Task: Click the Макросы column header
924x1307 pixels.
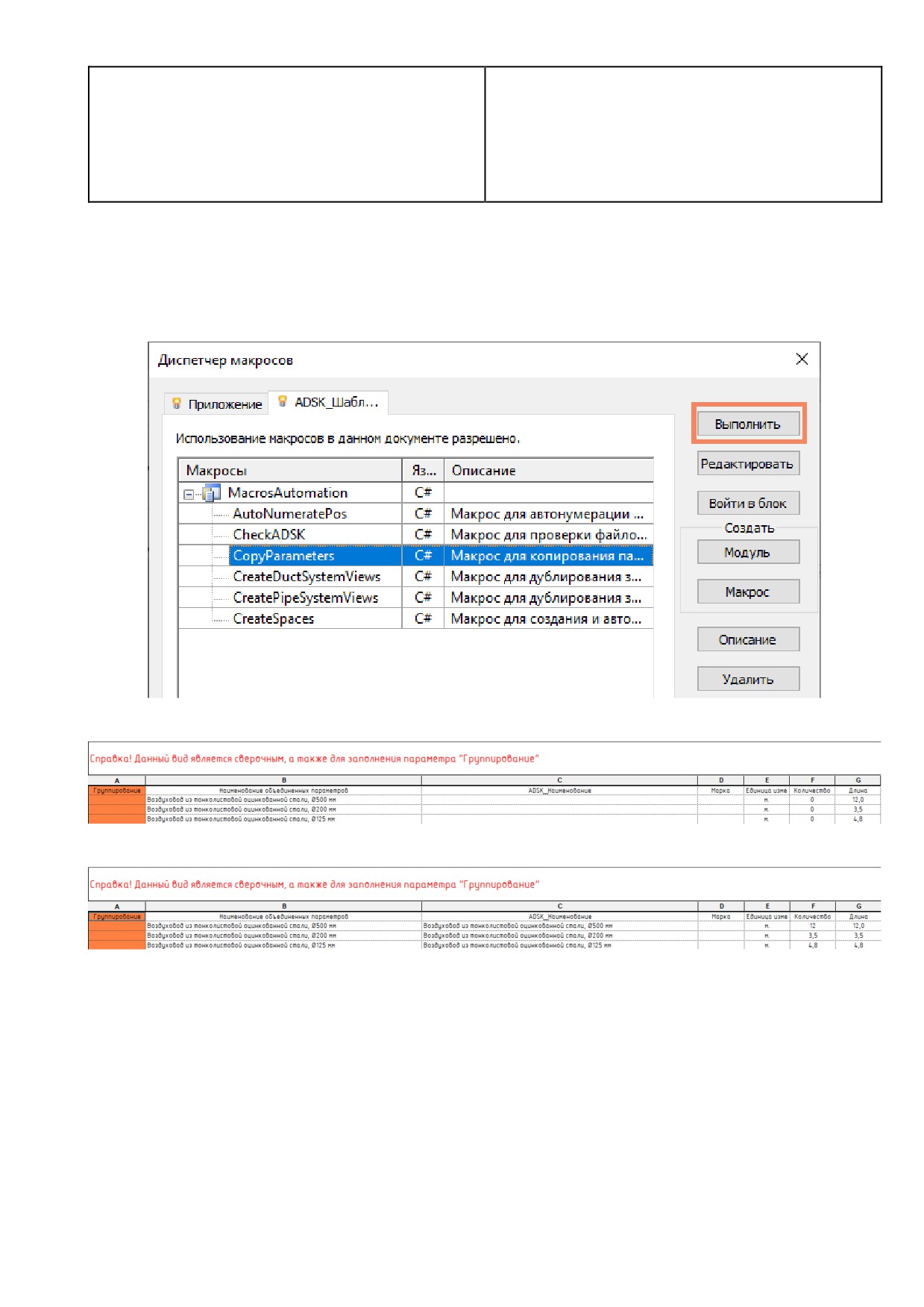Action: (x=290, y=471)
